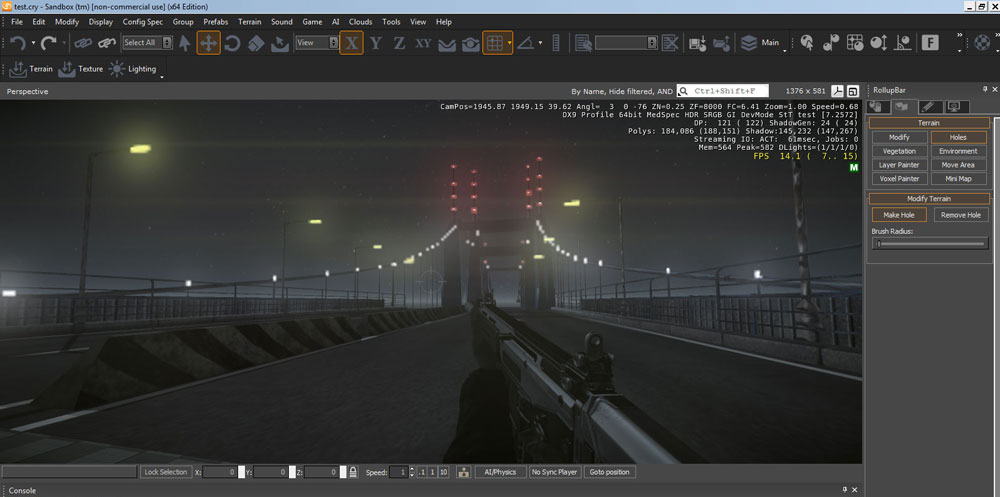
Task: Pick the Select arrow tool
Action: [185, 43]
